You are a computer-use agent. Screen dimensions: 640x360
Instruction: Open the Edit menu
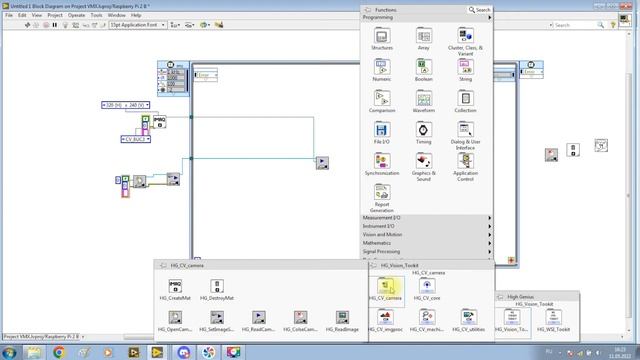22,15
